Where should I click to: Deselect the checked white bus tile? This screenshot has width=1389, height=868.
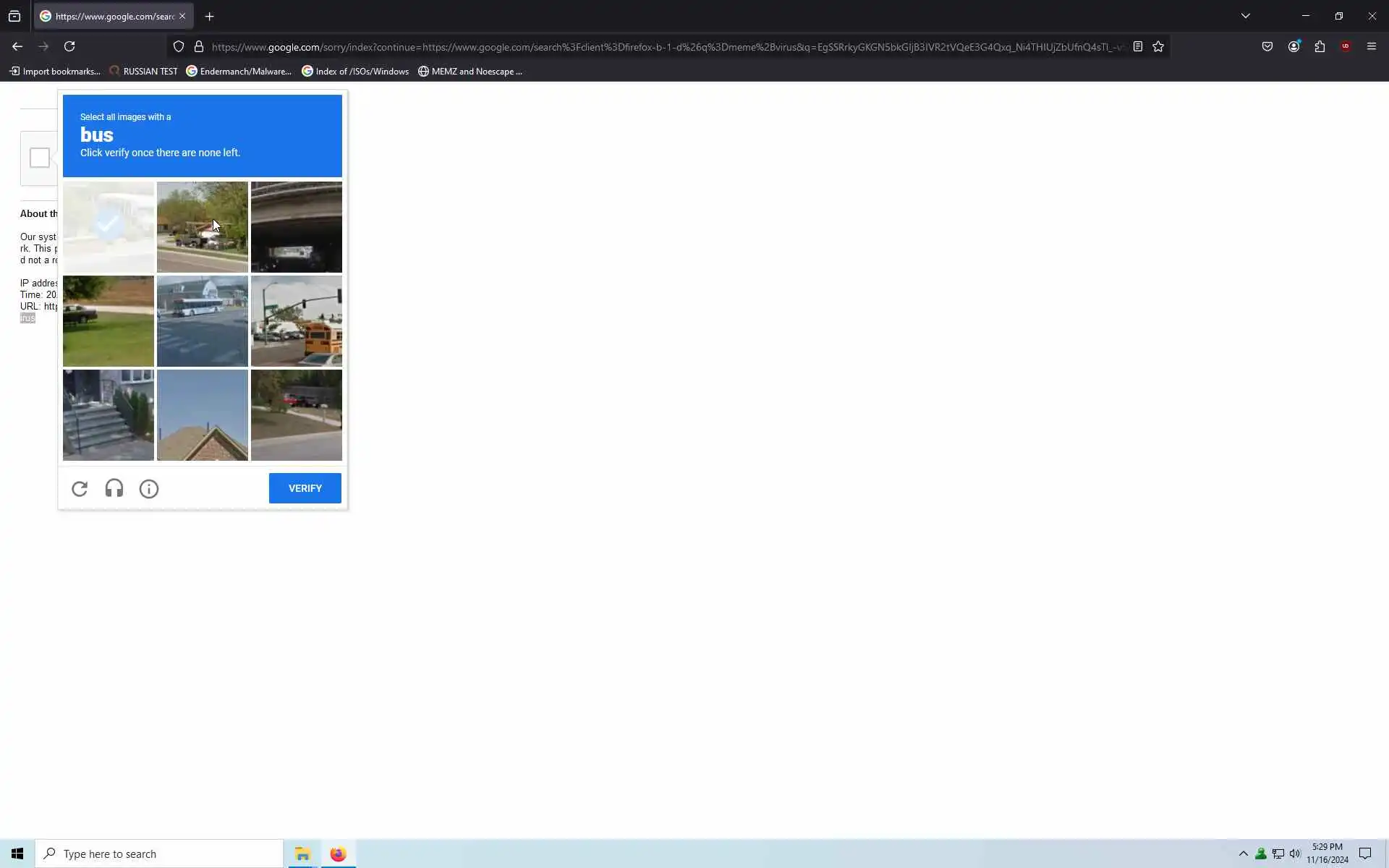[109, 226]
